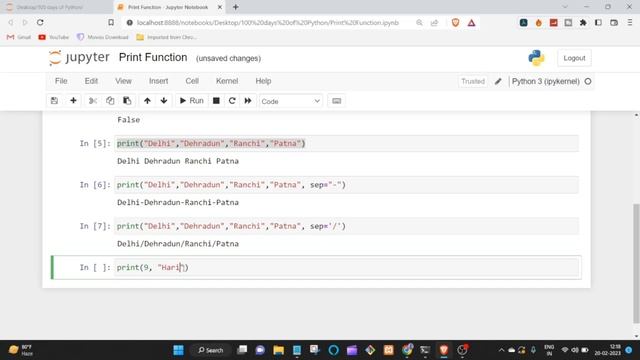Click the output Delhi-Dehradun-Ranchi-Patna

pos(178,202)
